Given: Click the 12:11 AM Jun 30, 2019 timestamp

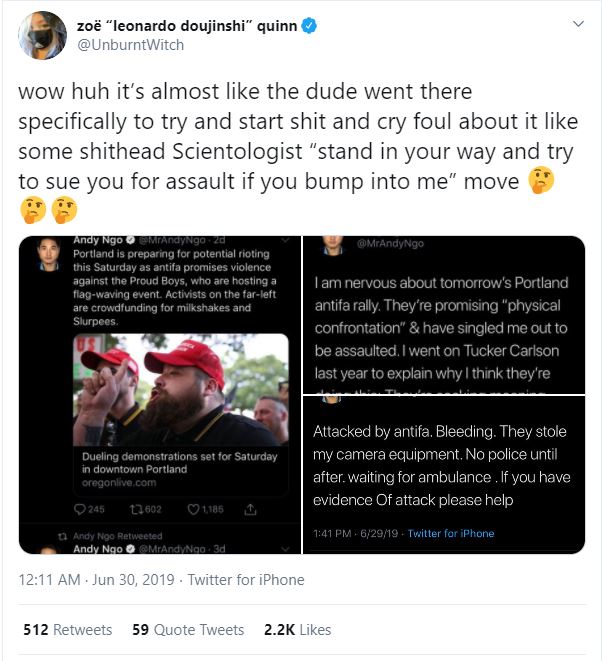Looking at the screenshot, I should click(x=96, y=580).
